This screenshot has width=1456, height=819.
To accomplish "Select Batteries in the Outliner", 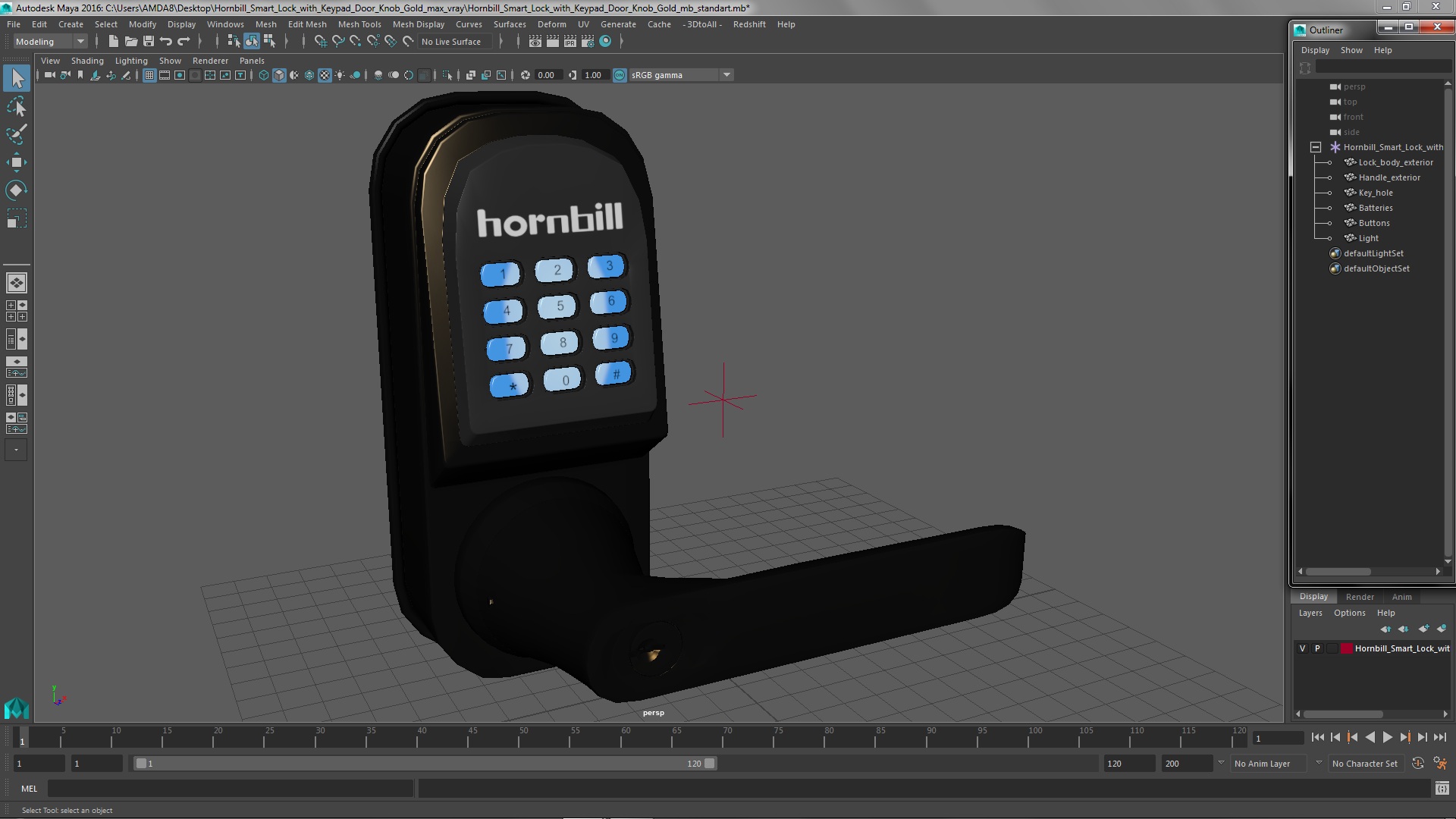I will 1376,208.
